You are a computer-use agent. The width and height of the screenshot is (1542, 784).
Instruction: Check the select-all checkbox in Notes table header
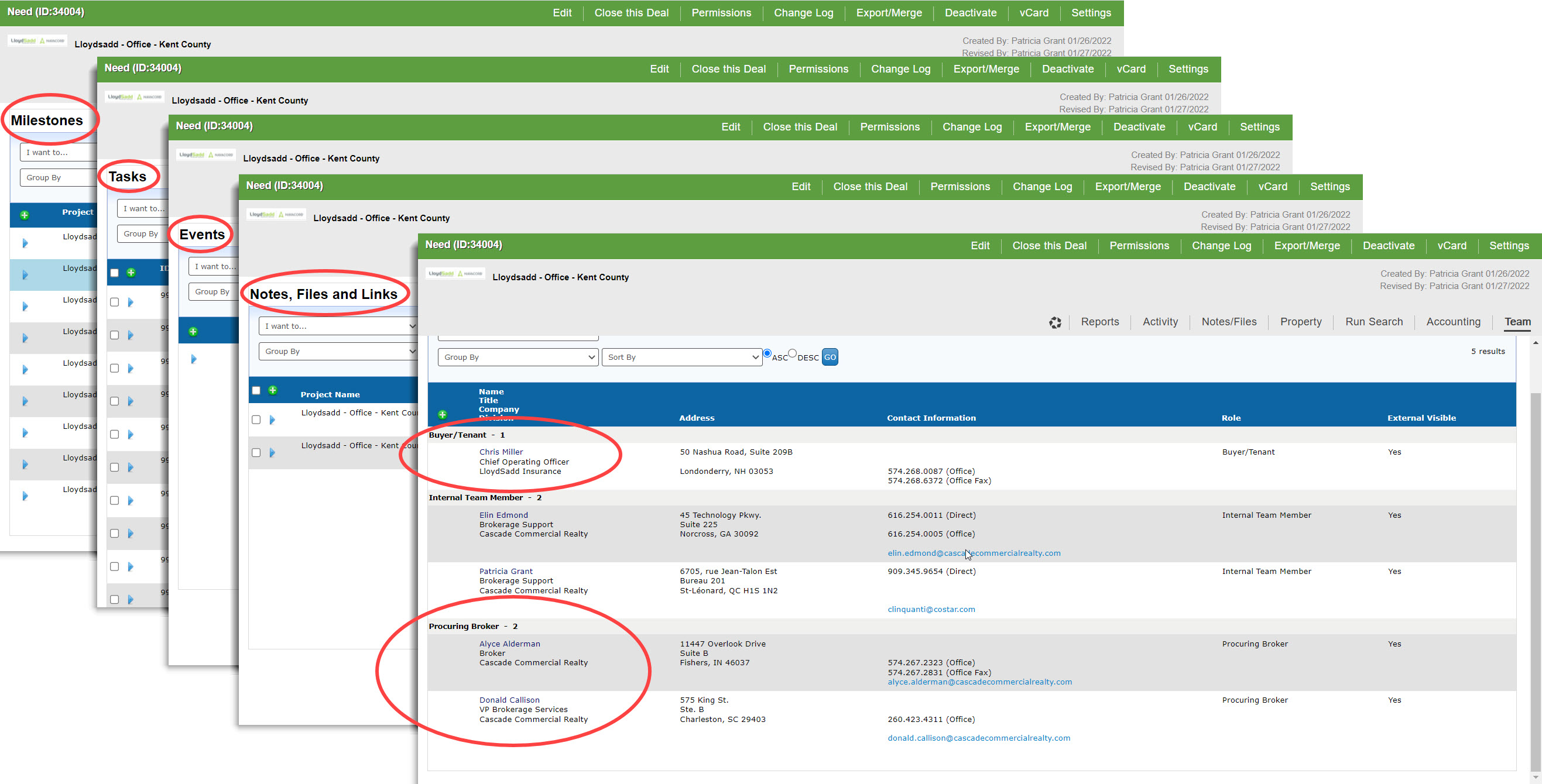(x=256, y=390)
